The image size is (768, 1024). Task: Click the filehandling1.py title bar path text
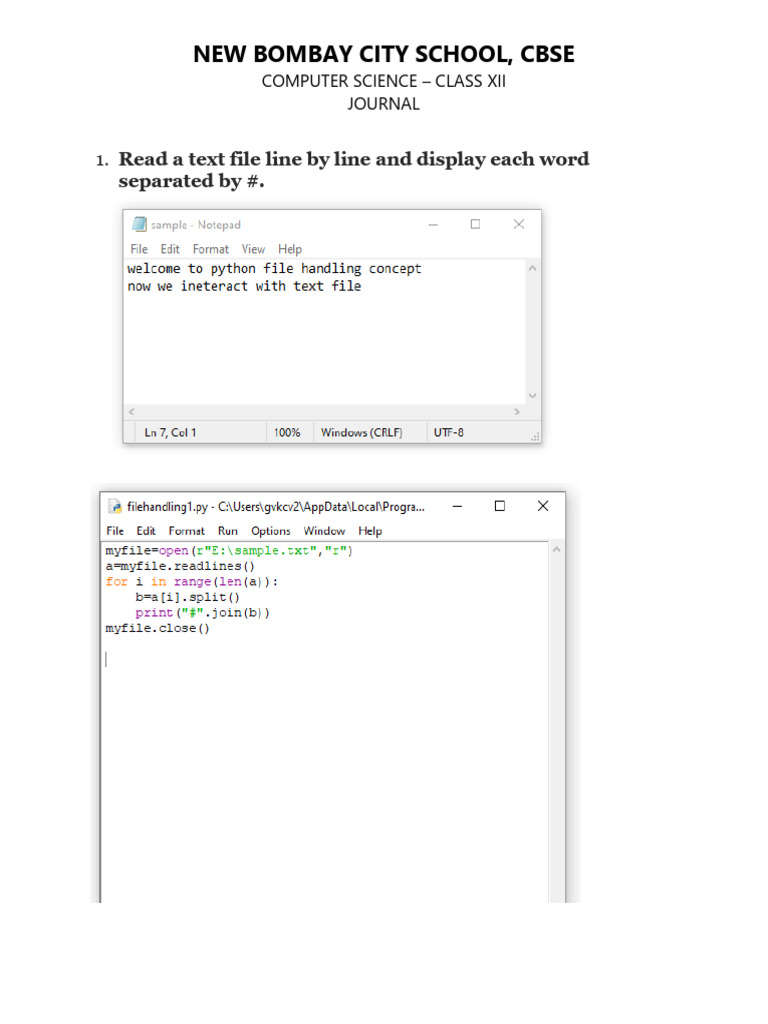click(x=276, y=507)
